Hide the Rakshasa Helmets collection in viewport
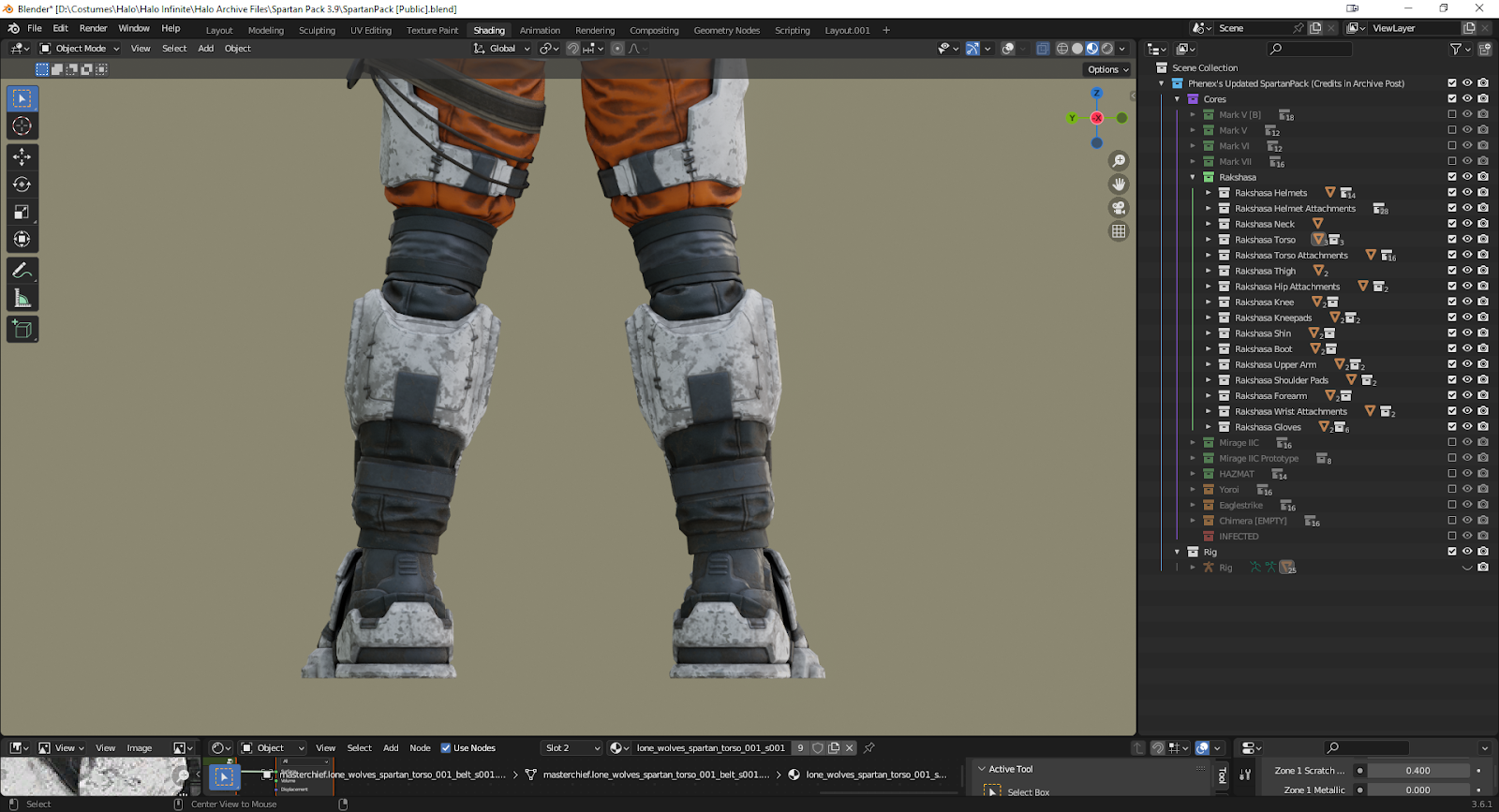Screen dimensions: 1499x812 pyautogui.click(x=1467, y=193)
